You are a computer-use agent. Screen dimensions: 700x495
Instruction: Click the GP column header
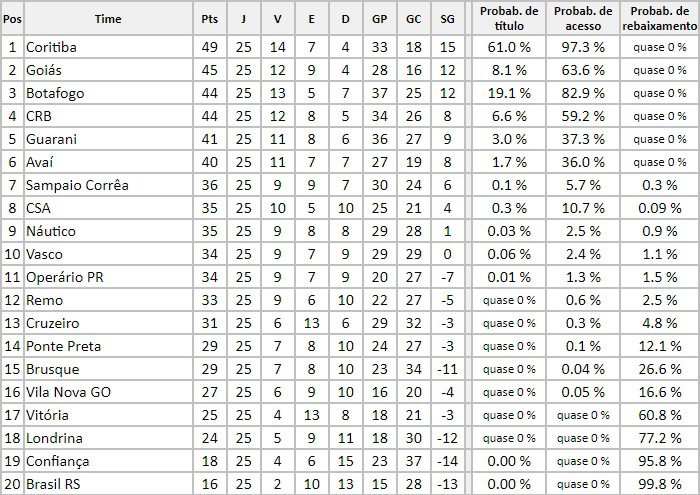coord(379,19)
